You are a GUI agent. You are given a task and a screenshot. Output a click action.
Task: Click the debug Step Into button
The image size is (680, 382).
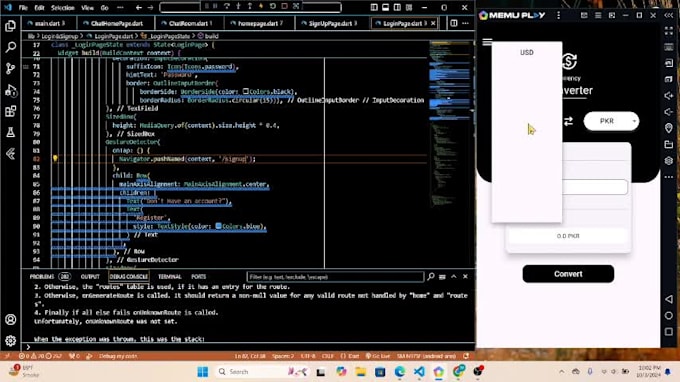point(238,6)
